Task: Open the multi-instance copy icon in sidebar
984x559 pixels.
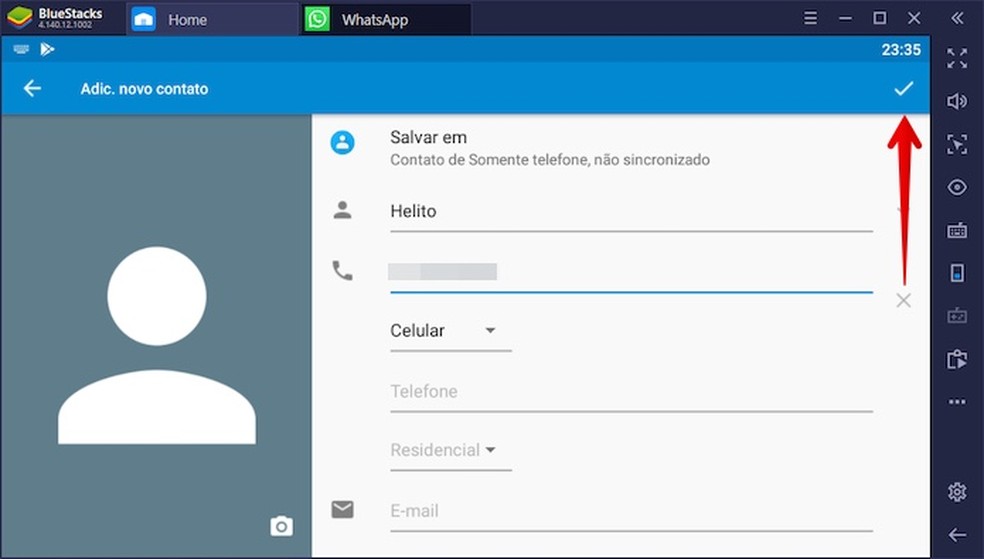Action: [957, 359]
